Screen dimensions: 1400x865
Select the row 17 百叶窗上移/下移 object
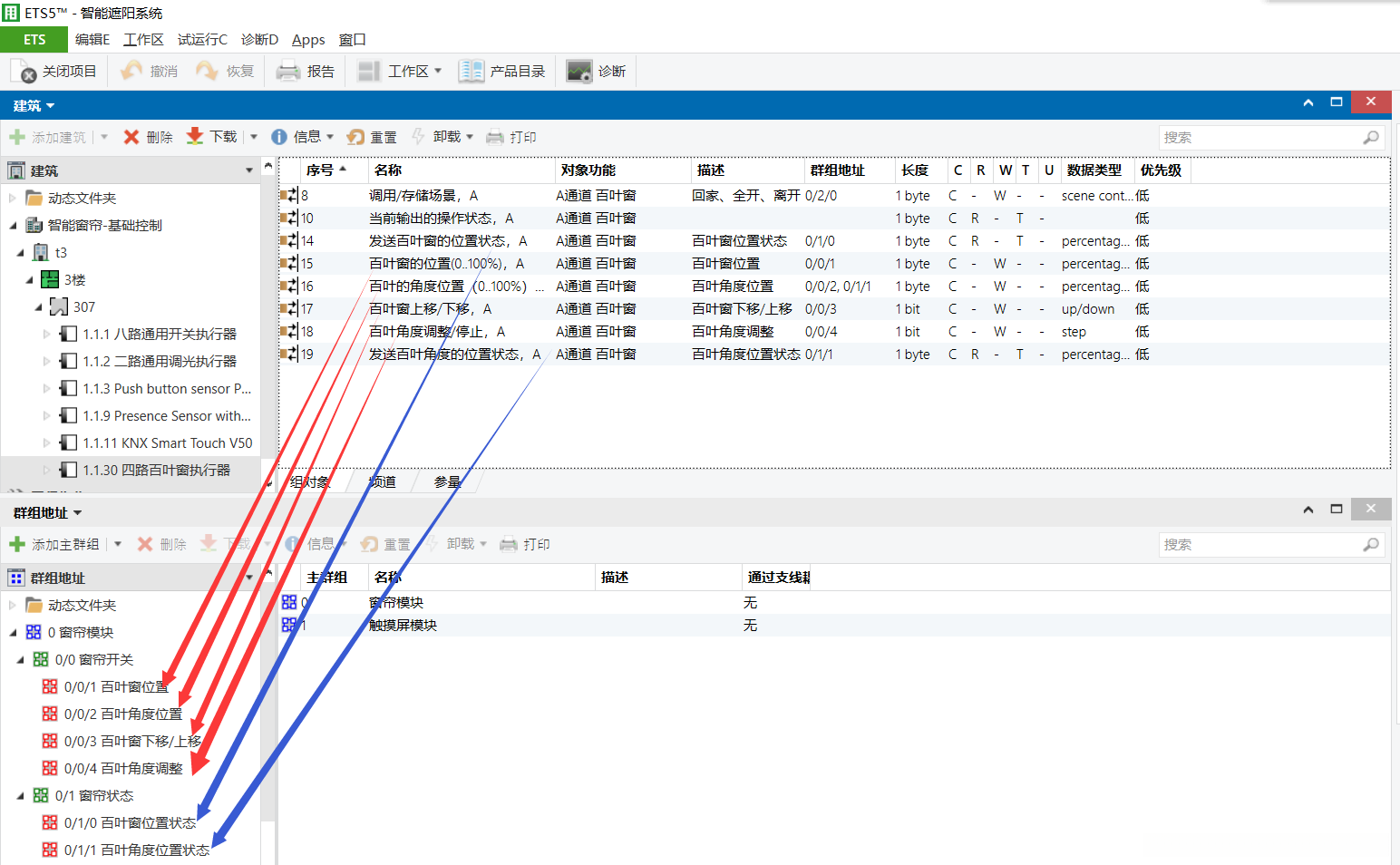(x=834, y=308)
